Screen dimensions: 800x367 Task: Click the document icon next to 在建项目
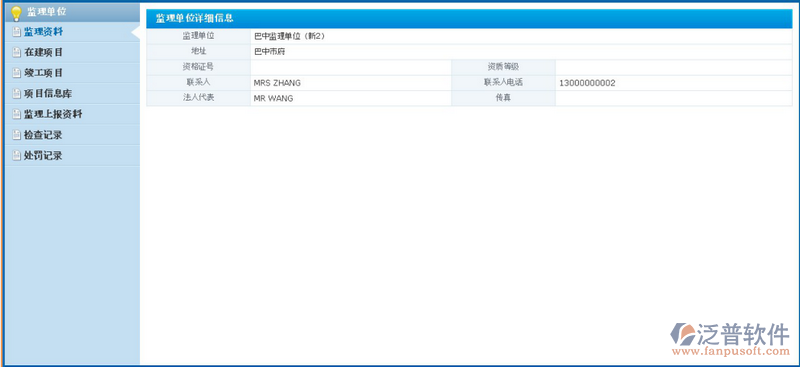coord(16,53)
